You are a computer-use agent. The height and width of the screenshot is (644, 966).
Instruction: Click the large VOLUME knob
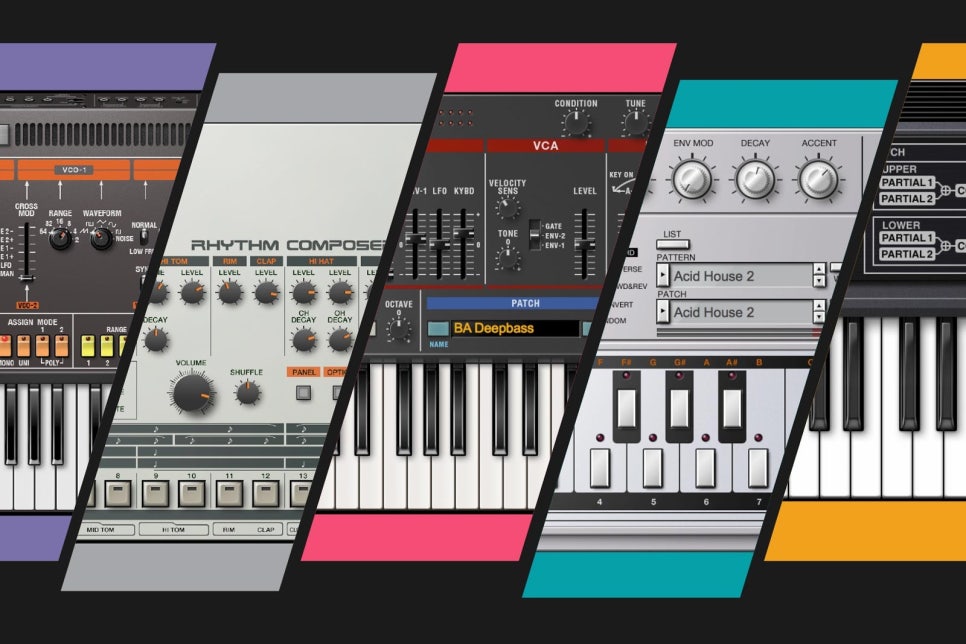(192, 393)
